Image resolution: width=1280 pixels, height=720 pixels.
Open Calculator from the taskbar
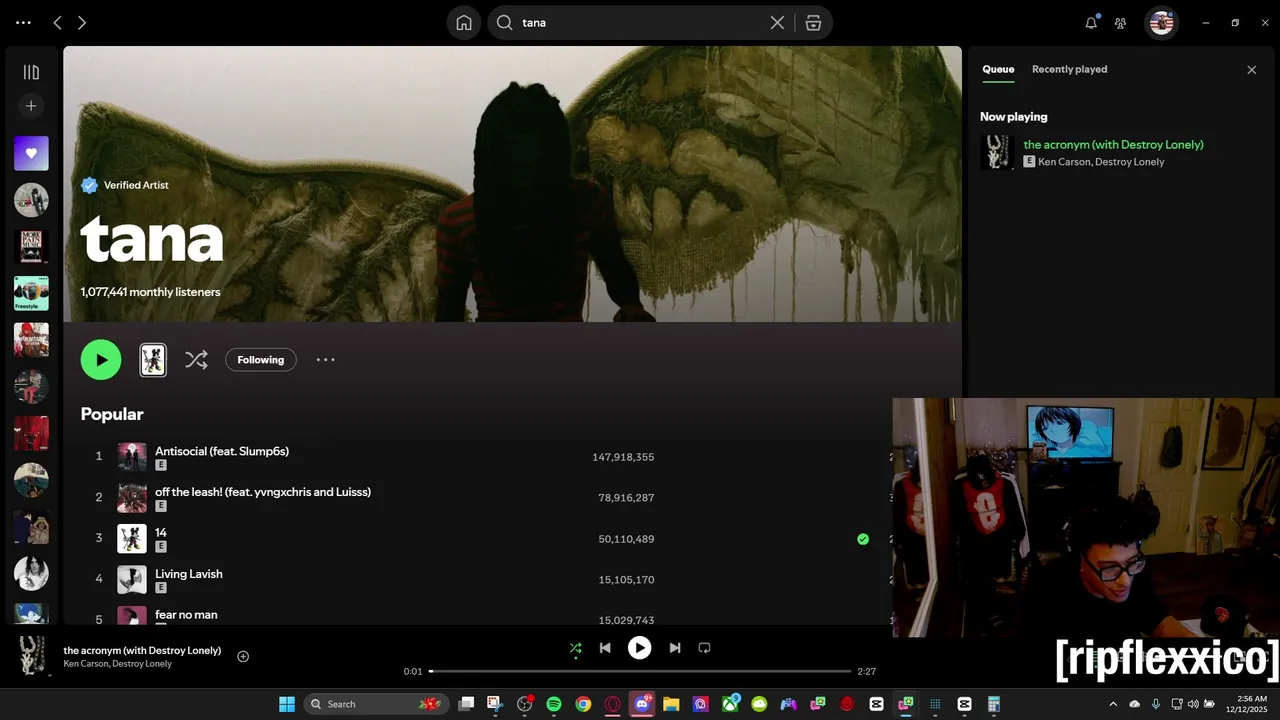click(x=994, y=704)
